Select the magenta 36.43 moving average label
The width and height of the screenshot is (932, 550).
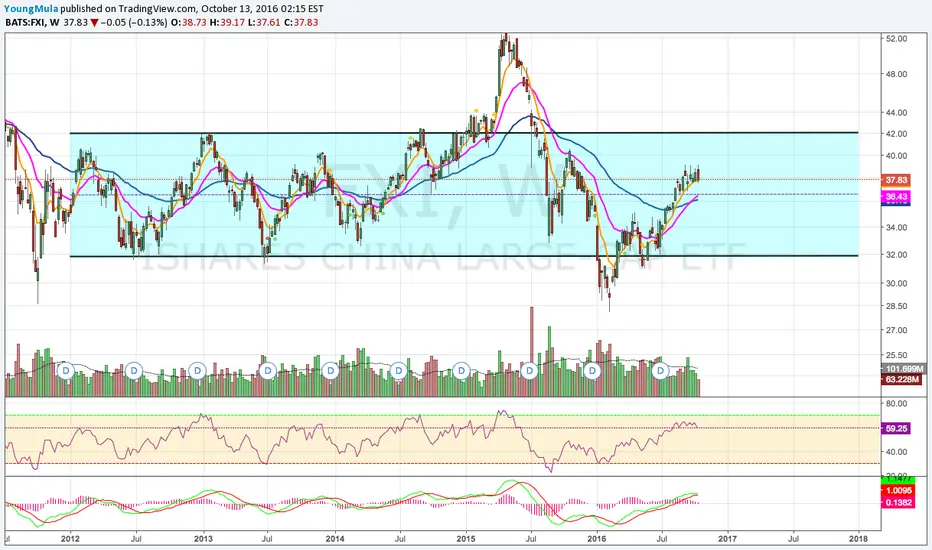[x=896, y=196]
